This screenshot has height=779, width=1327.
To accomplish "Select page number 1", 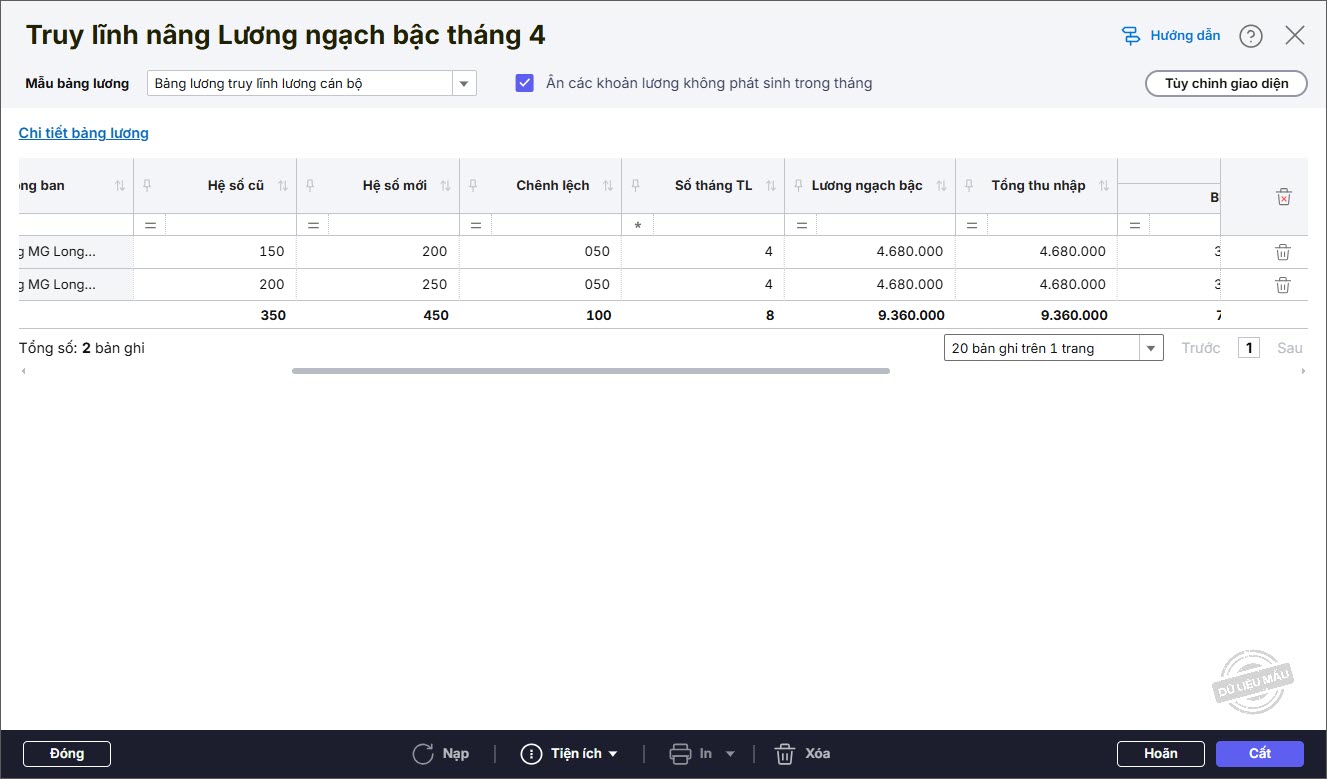I will pos(1248,348).
